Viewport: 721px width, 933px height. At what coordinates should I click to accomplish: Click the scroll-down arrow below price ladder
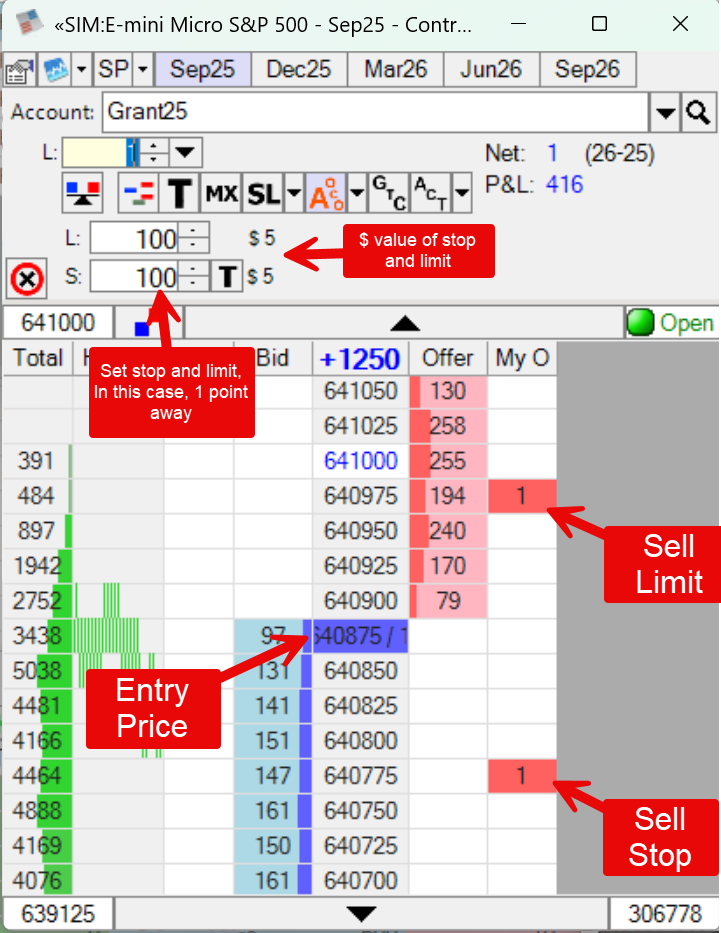coord(361,914)
